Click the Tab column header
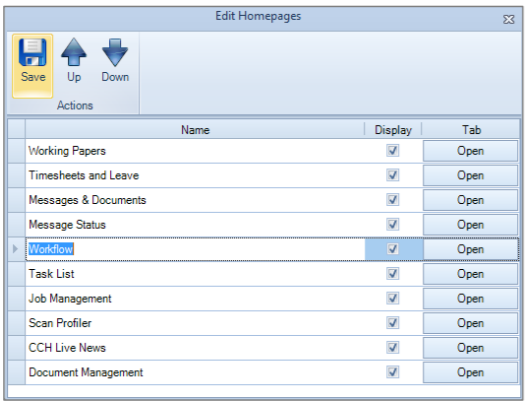This screenshot has height=407, width=528. coord(471,130)
